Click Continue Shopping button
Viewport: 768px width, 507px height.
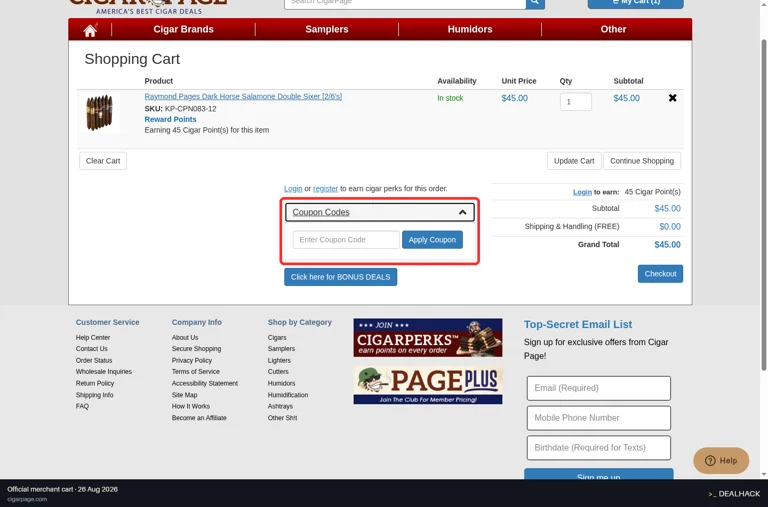click(x=642, y=161)
